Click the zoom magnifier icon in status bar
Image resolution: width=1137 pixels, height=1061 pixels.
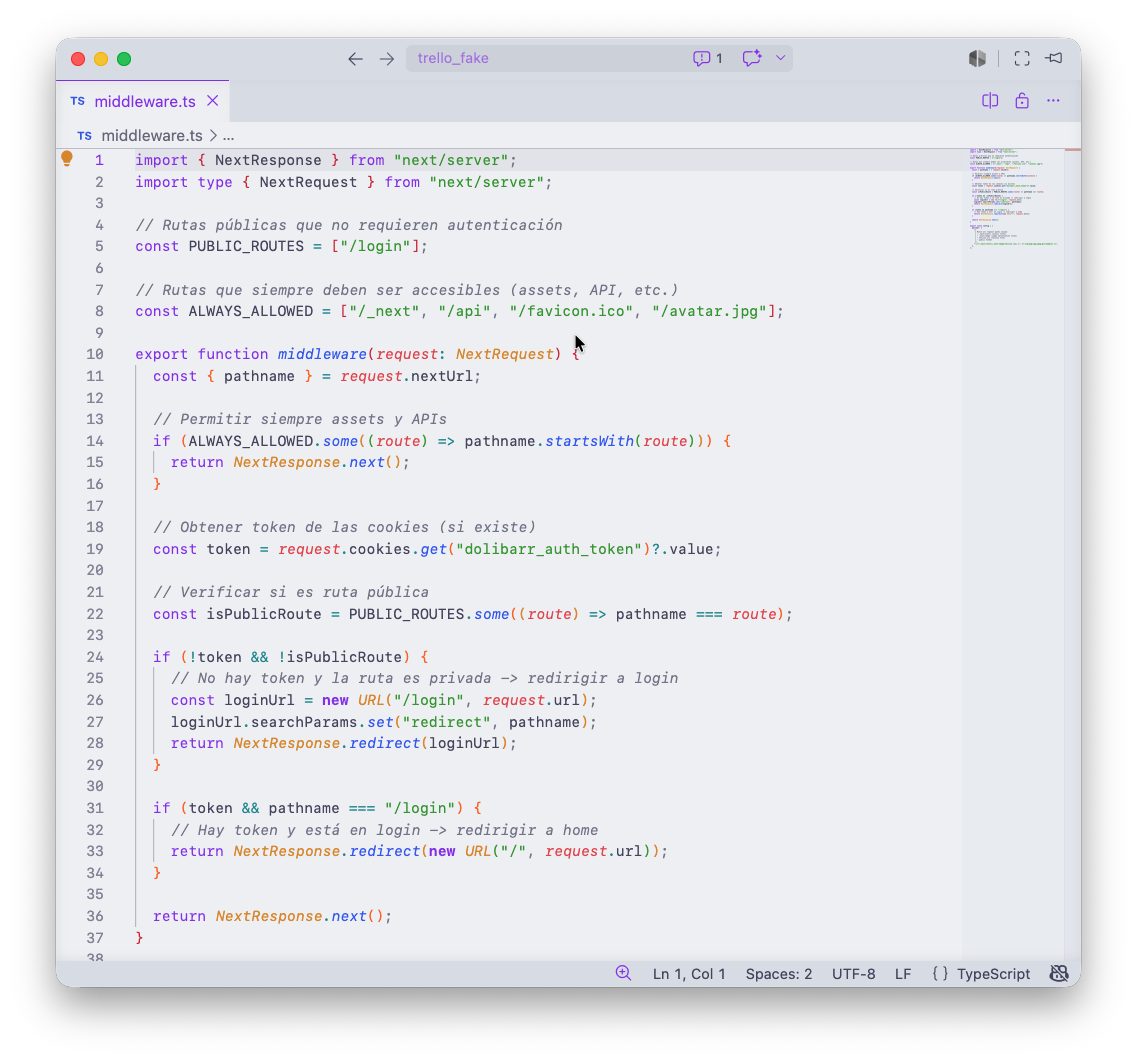(x=623, y=973)
